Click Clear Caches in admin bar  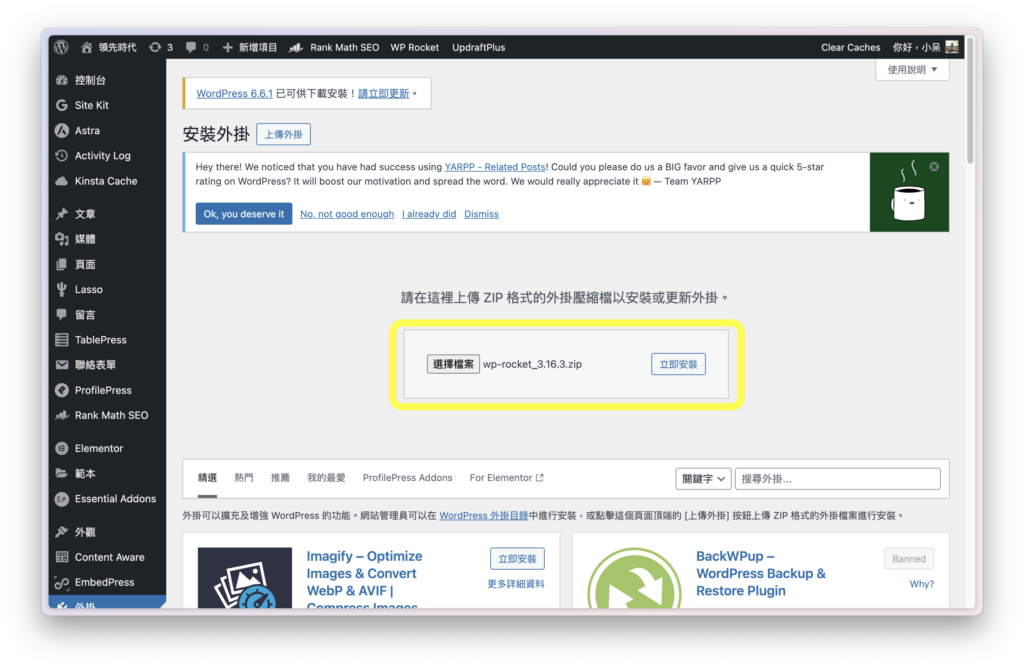click(850, 47)
